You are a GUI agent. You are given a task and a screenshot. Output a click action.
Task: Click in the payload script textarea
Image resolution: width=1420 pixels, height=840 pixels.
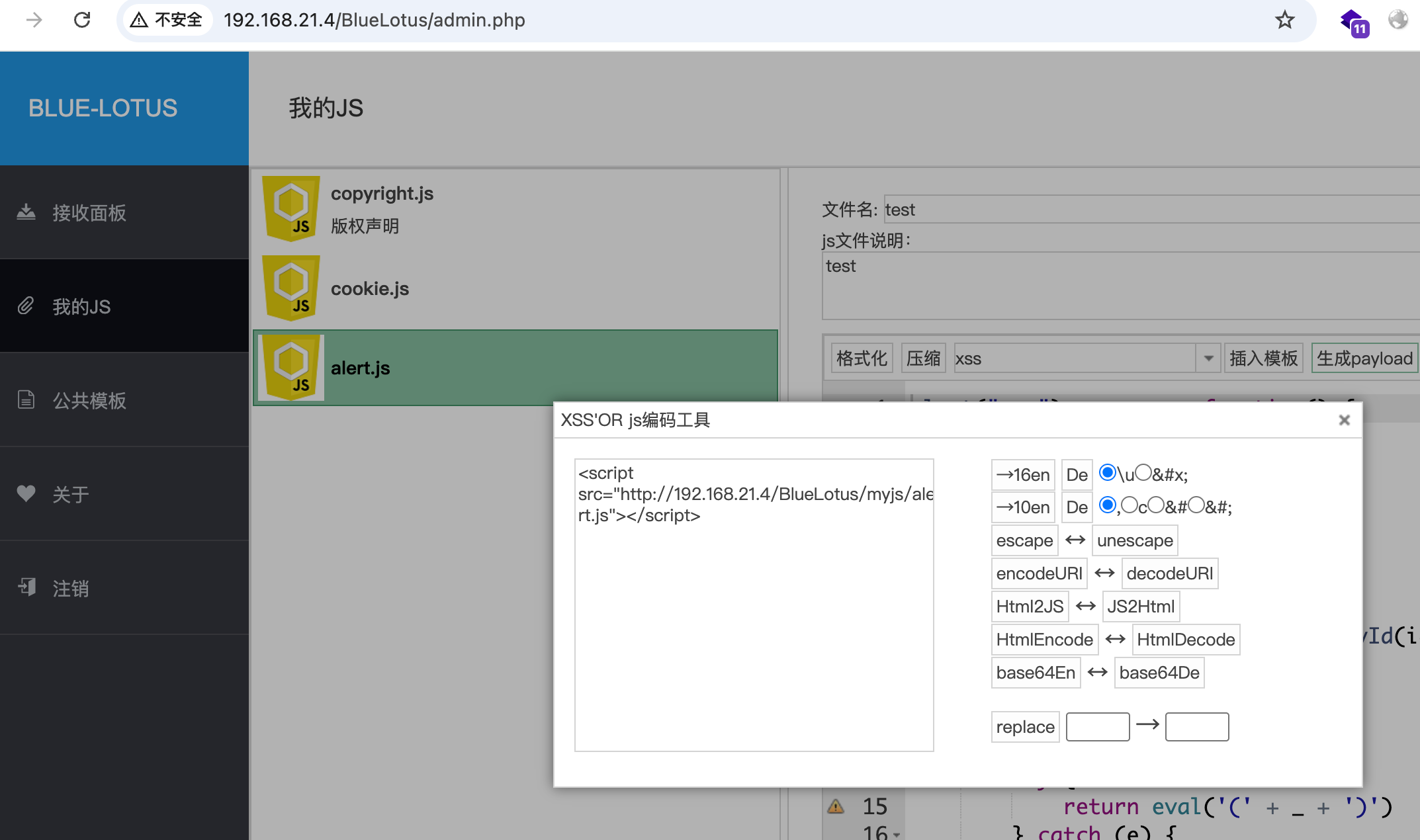[x=754, y=605]
